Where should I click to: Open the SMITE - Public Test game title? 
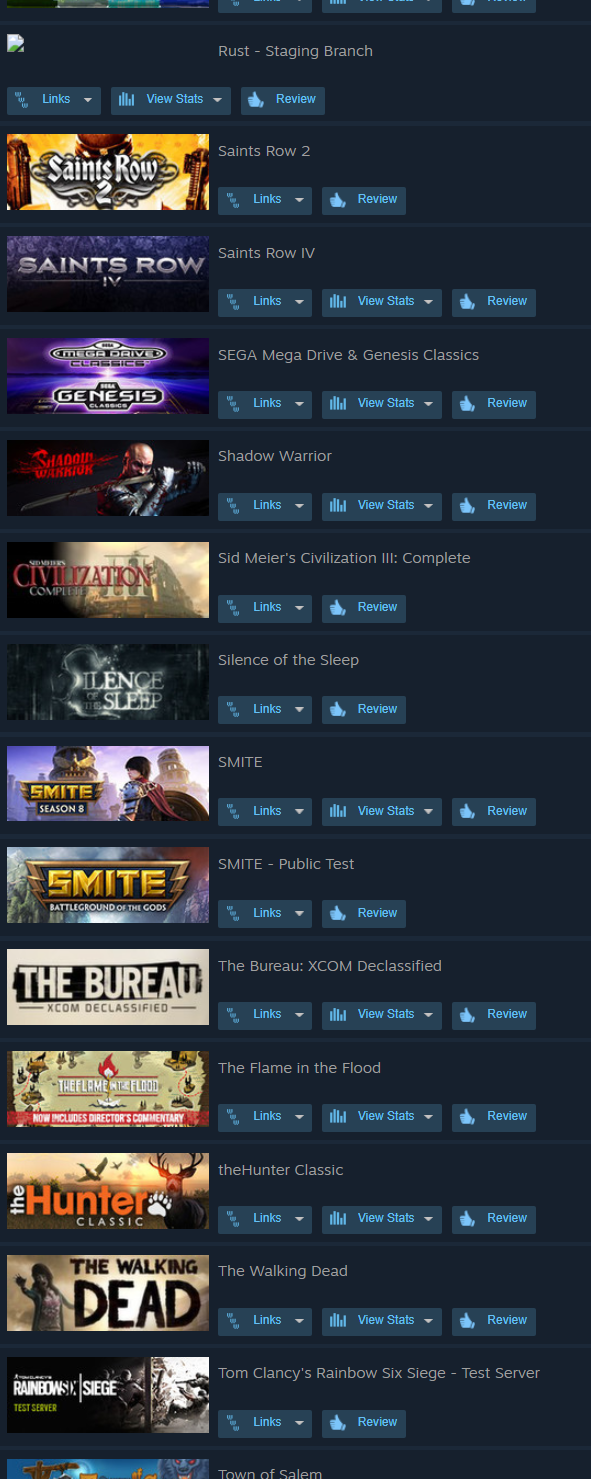[x=286, y=864]
